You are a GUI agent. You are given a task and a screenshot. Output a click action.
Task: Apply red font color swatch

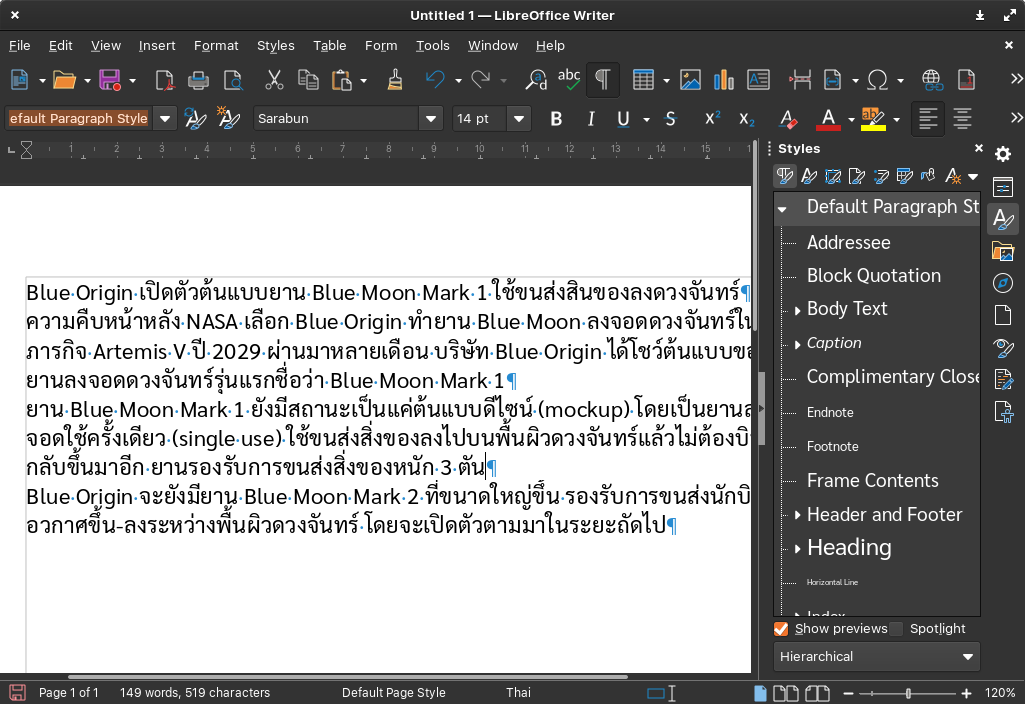[x=828, y=119]
